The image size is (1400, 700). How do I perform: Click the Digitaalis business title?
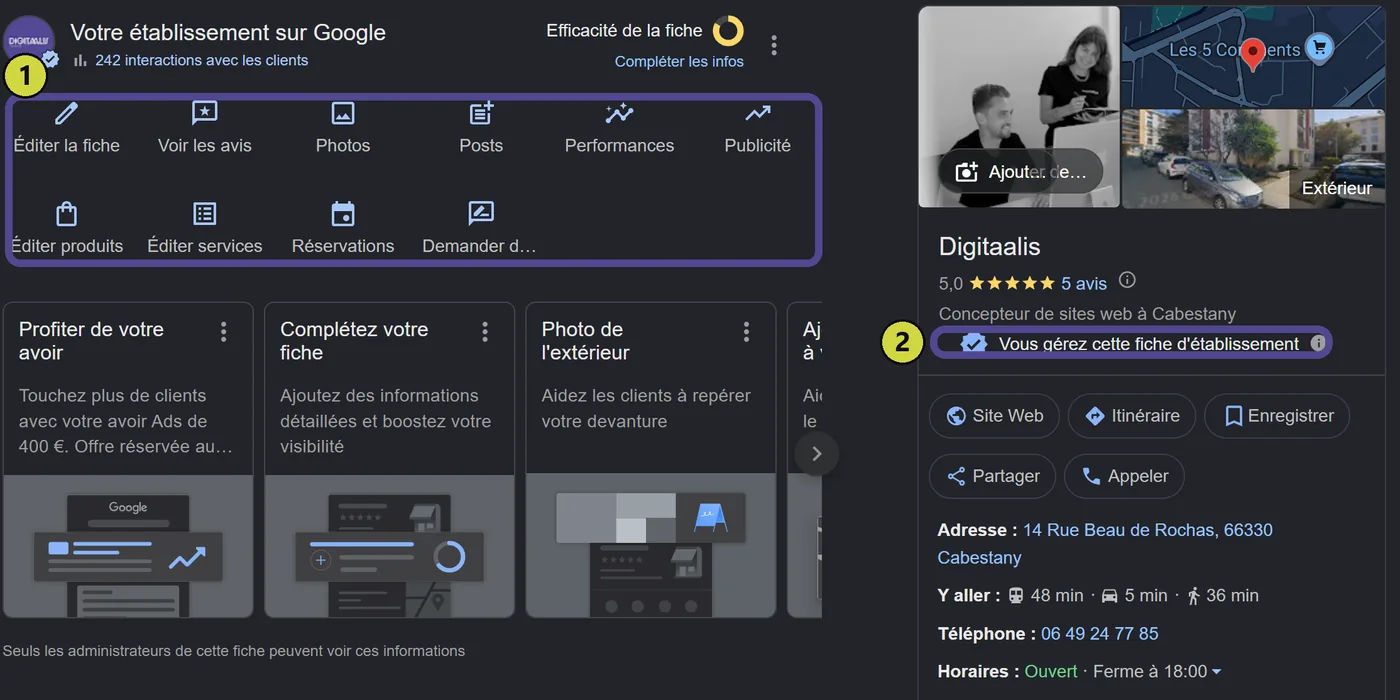990,246
